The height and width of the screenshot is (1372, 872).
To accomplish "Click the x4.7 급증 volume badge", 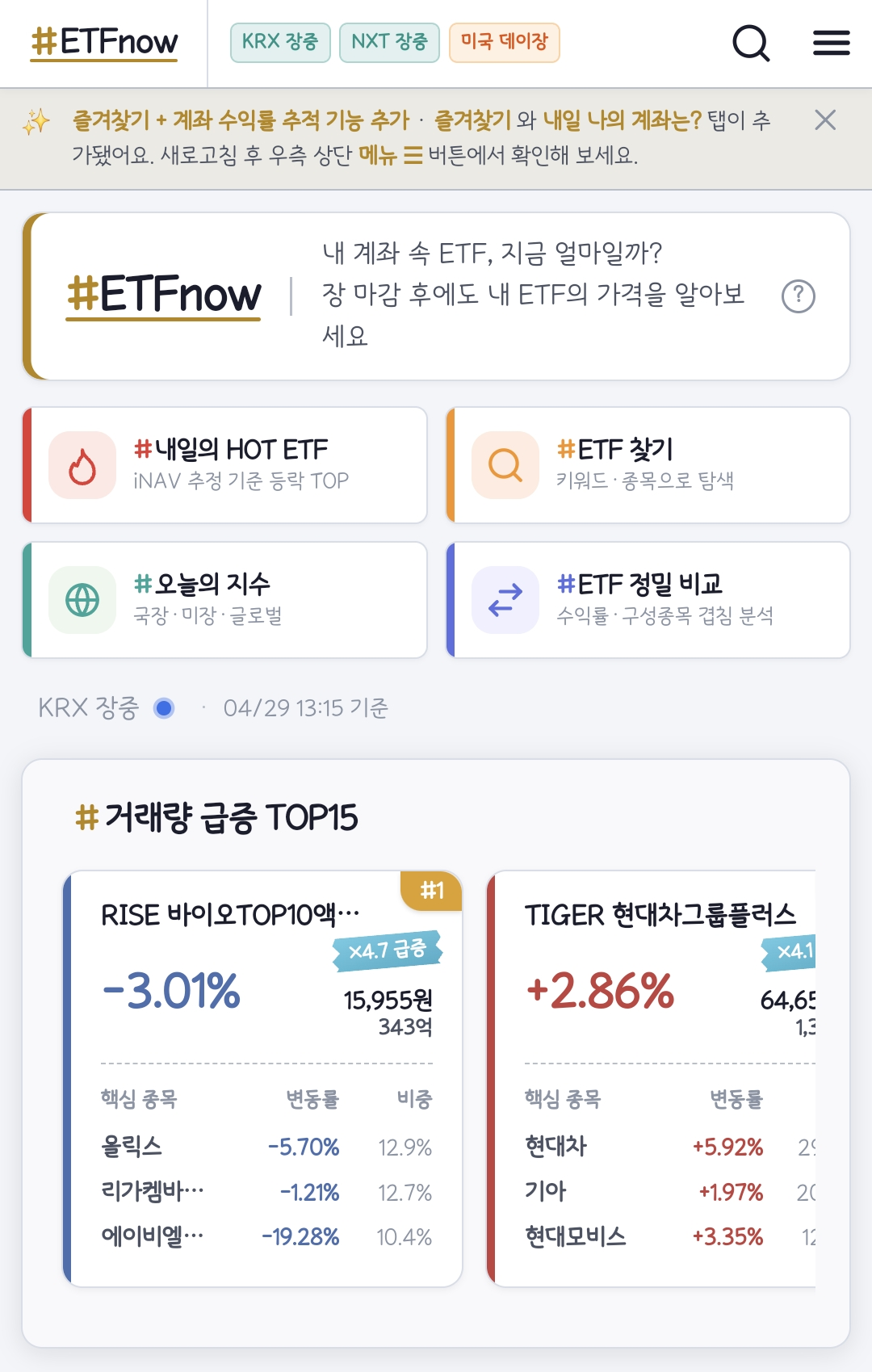I will 388,950.
